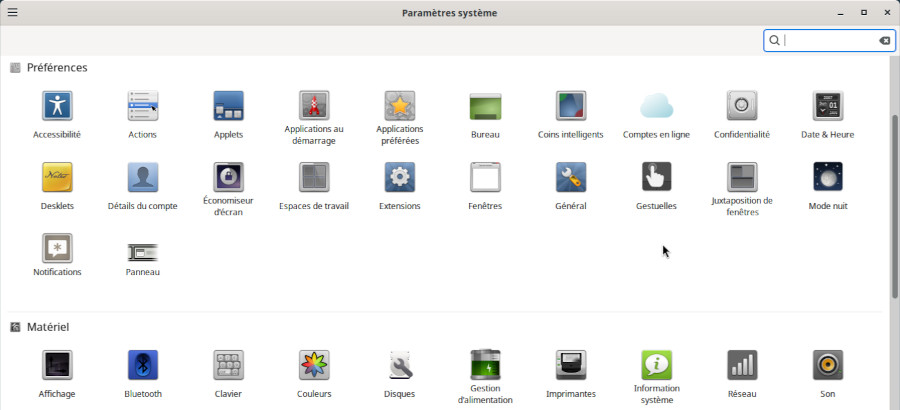Click the Préférences section heading
The height and width of the screenshot is (410, 900).
point(57,68)
